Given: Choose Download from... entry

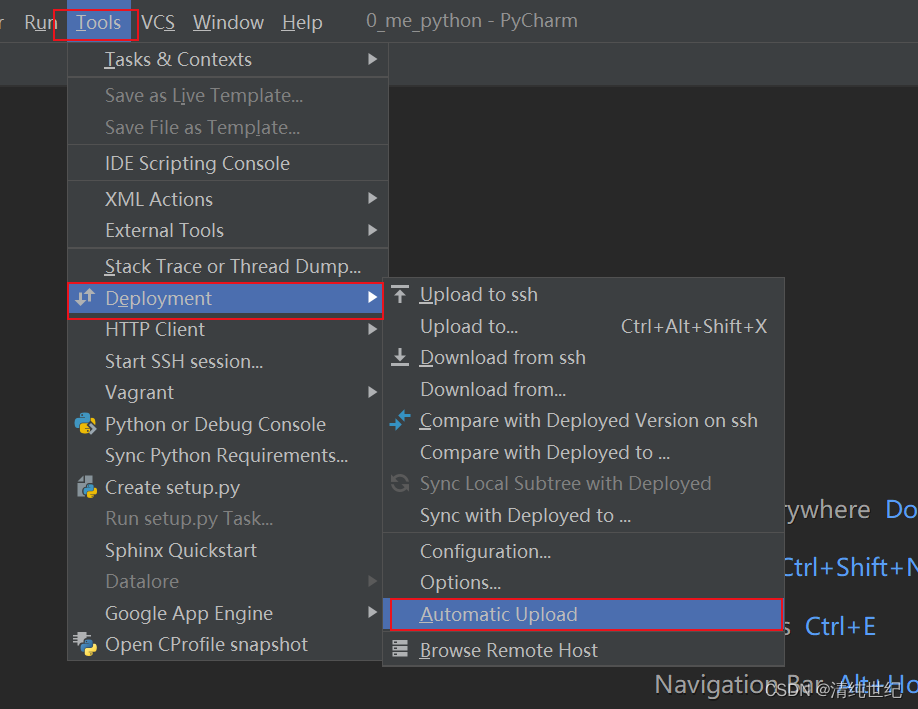Looking at the screenshot, I should coord(583,389).
